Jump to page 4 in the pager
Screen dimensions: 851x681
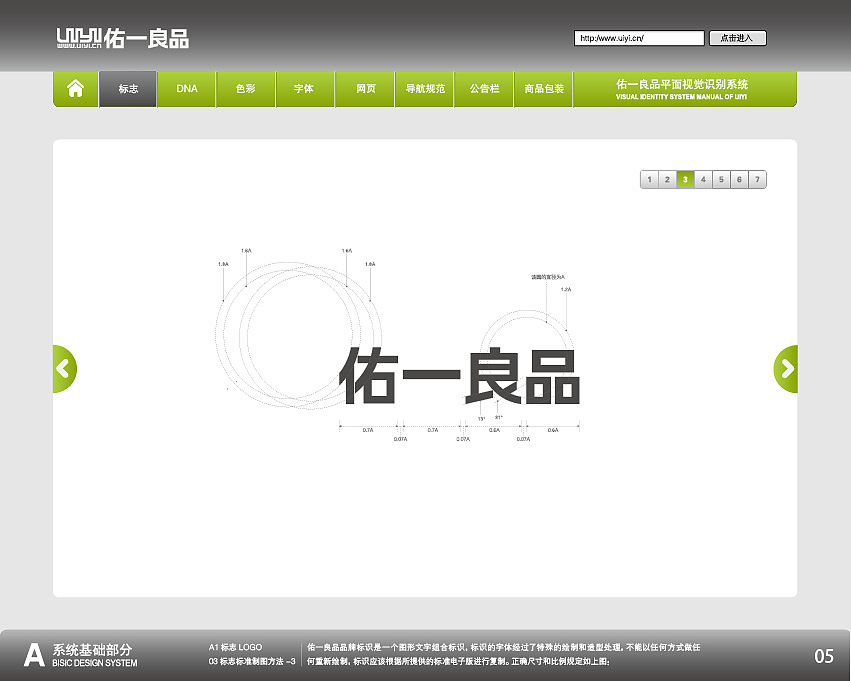703,180
